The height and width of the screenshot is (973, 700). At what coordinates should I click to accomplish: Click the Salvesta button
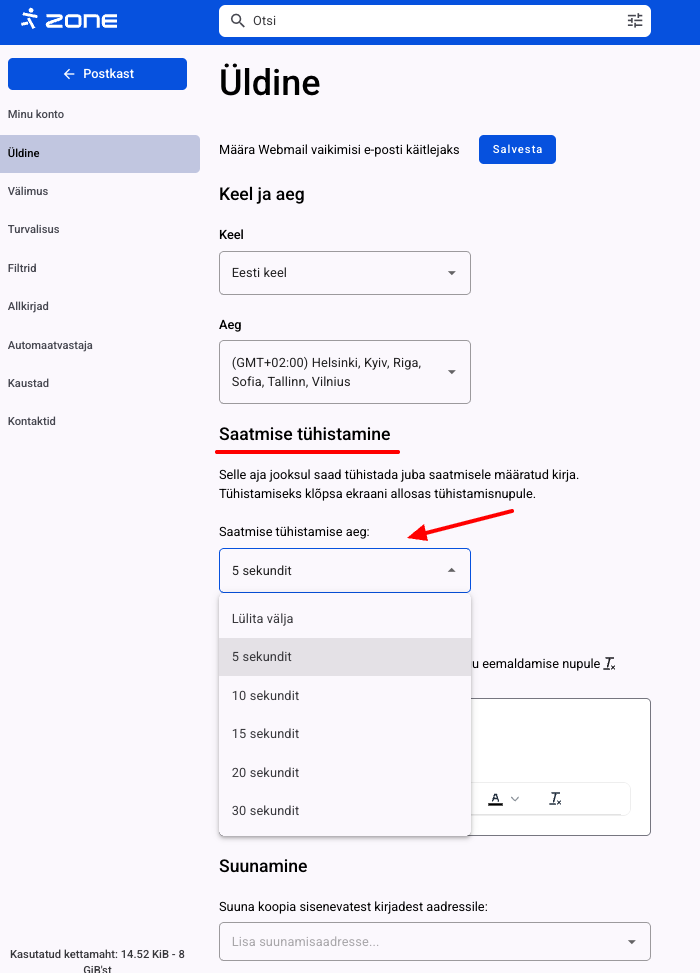click(x=517, y=149)
